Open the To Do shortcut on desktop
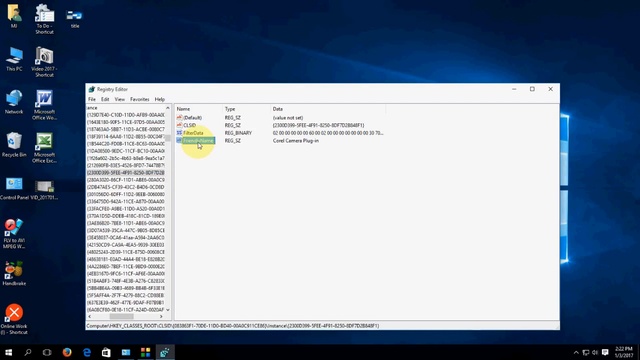The image size is (640, 360). [x=44, y=19]
